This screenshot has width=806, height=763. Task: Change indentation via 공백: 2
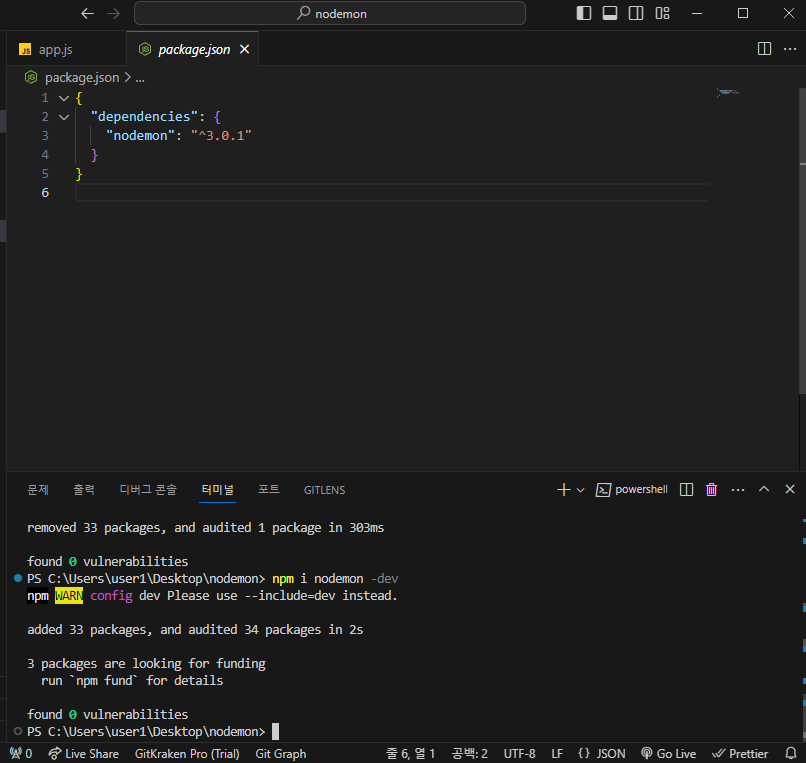point(469,754)
